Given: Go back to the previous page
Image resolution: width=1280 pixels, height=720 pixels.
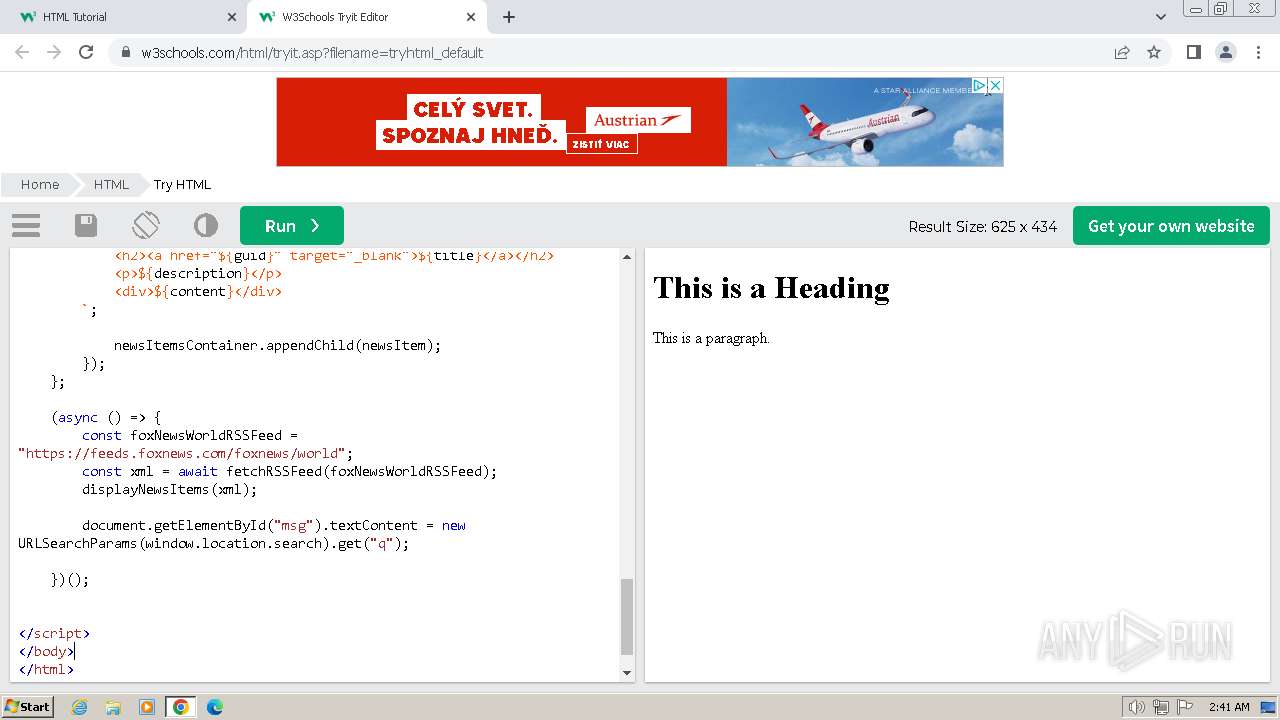Looking at the screenshot, I should [x=22, y=52].
